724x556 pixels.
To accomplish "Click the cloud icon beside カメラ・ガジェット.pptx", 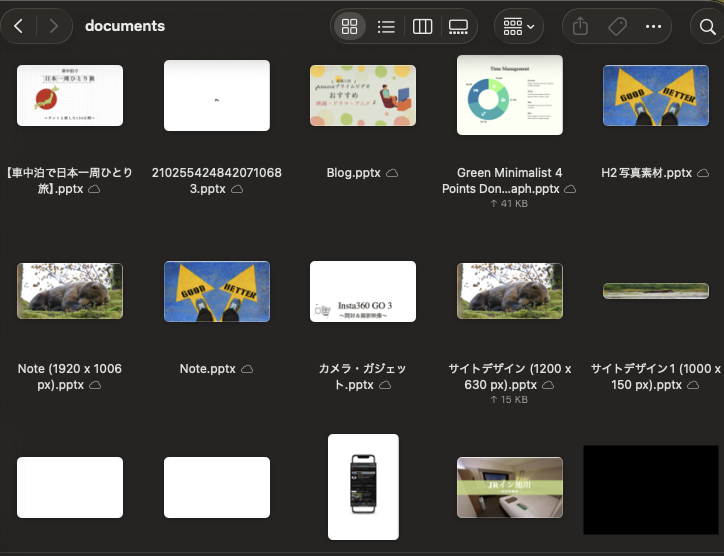I will 385,385.
